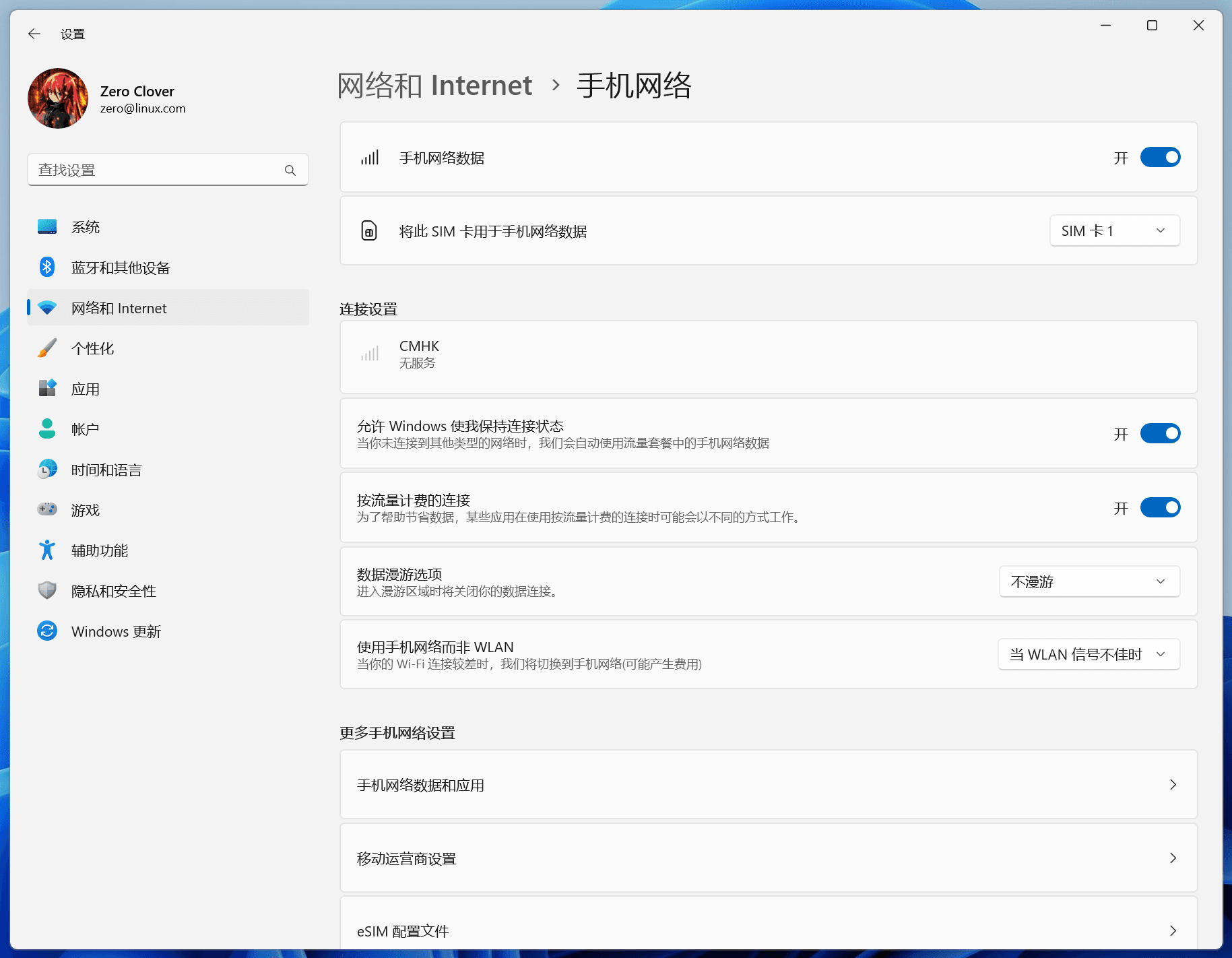Image resolution: width=1232 pixels, height=958 pixels.
Task: Click the Bluetooth icon for 蓝牙和其他设备
Action: point(47,267)
